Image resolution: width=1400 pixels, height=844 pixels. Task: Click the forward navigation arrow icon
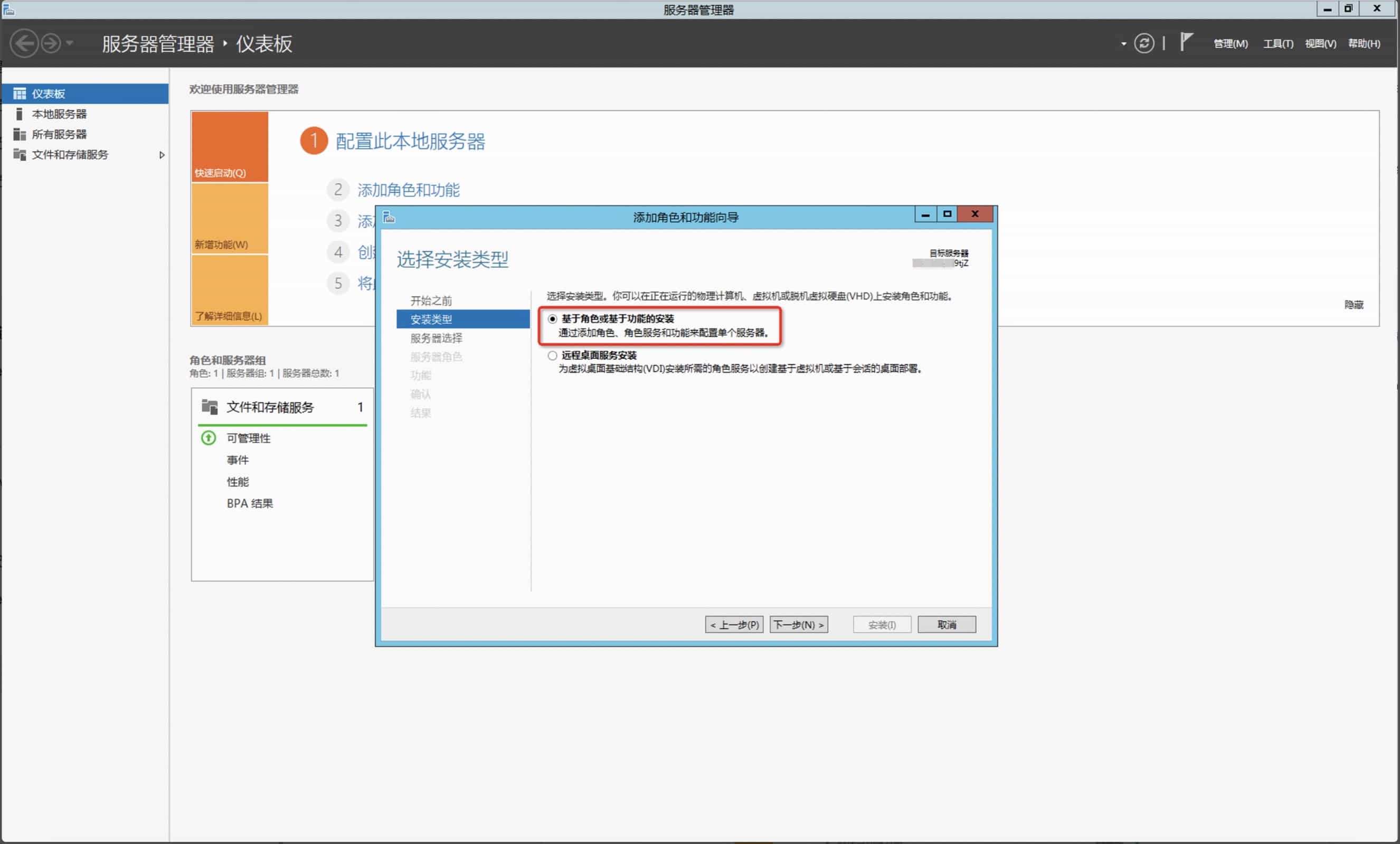(x=51, y=44)
